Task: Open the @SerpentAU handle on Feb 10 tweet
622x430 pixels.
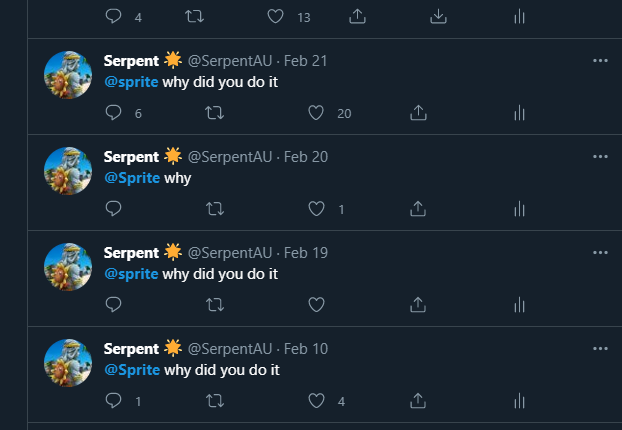Action: 229,349
